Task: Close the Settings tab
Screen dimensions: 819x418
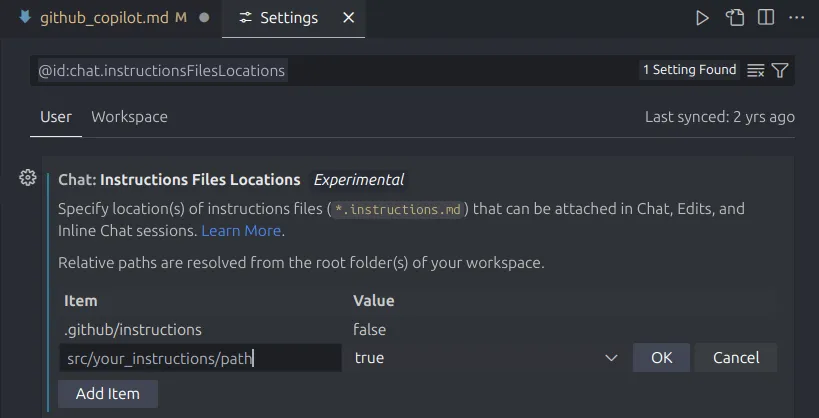Action: pyautogui.click(x=348, y=18)
